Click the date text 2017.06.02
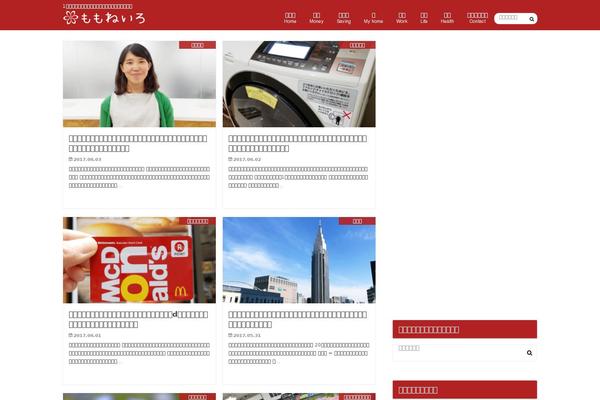This screenshot has height=400, width=600. point(247,159)
